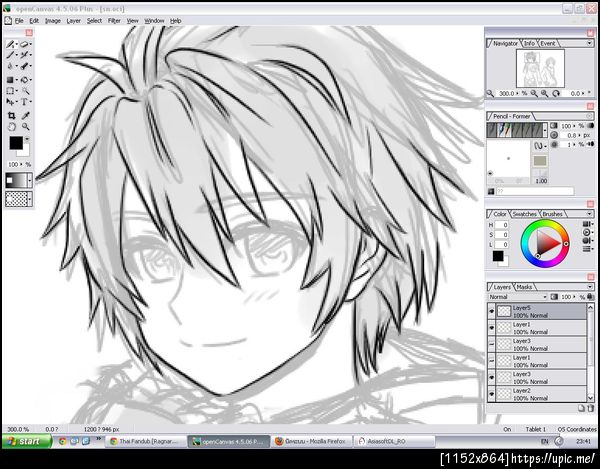This screenshot has width=600, height=469.
Task: Hide Layer2 using its eye icon
Action: click(492, 394)
